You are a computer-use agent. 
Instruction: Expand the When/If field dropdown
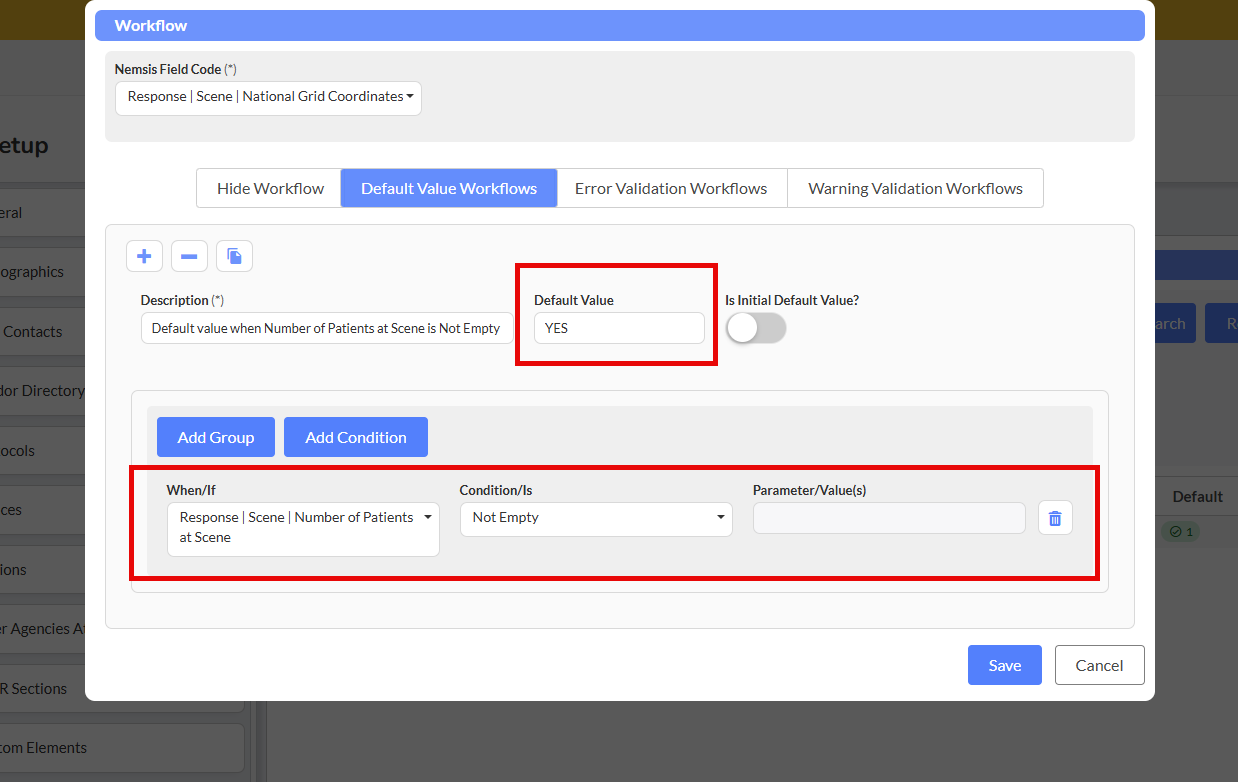coord(303,528)
